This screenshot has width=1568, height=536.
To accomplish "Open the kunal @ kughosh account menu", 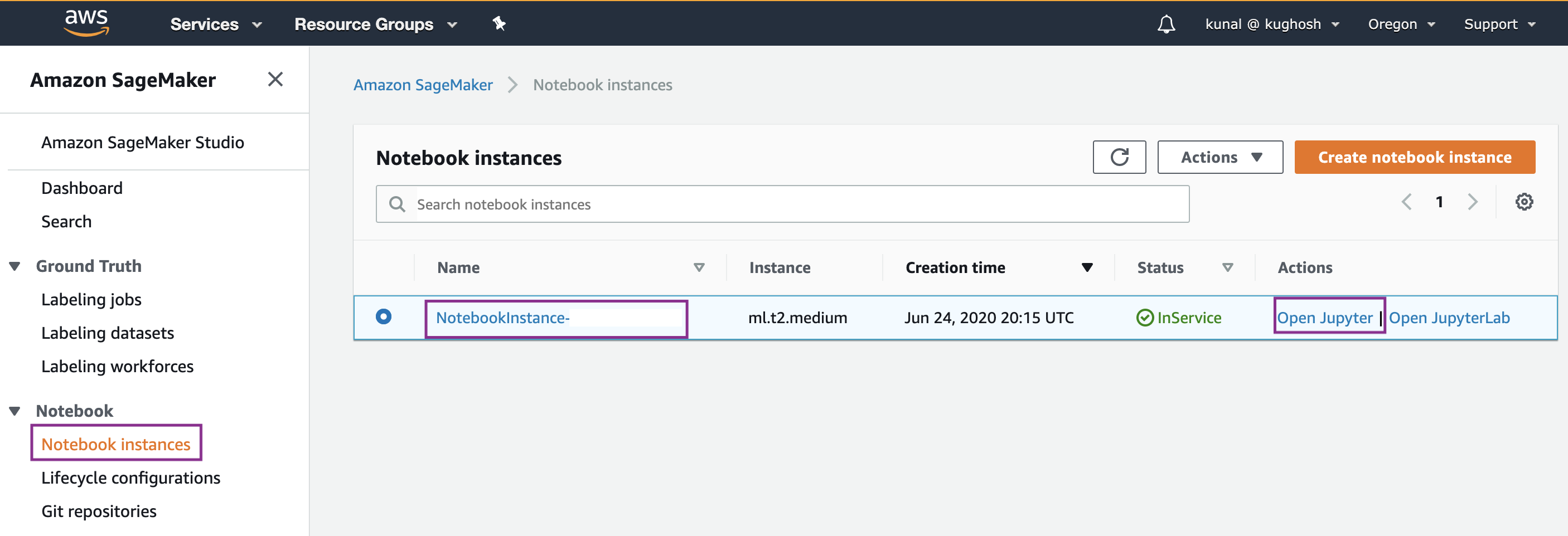I will coord(1272,25).
